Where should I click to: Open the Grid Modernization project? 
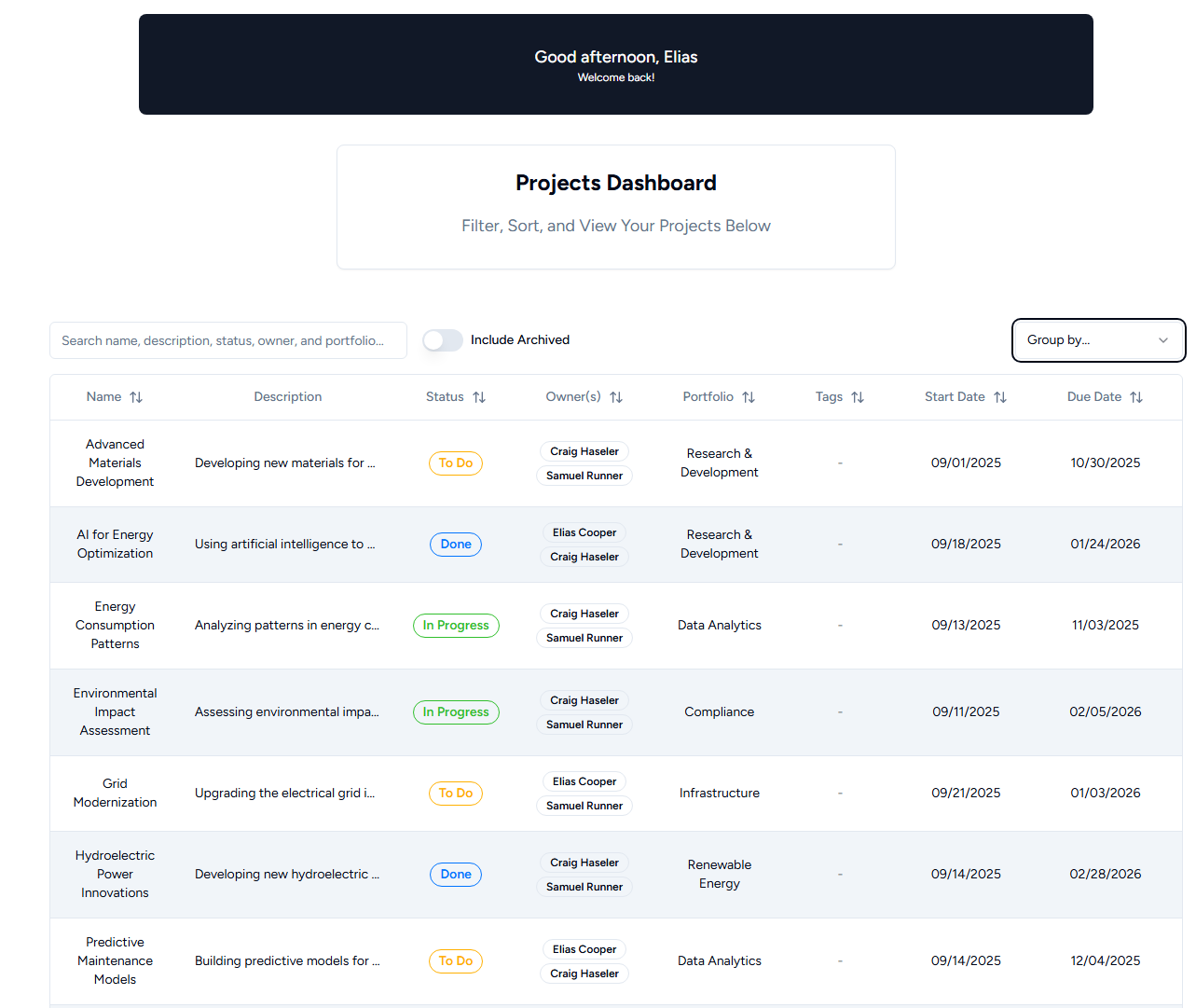tap(115, 794)
